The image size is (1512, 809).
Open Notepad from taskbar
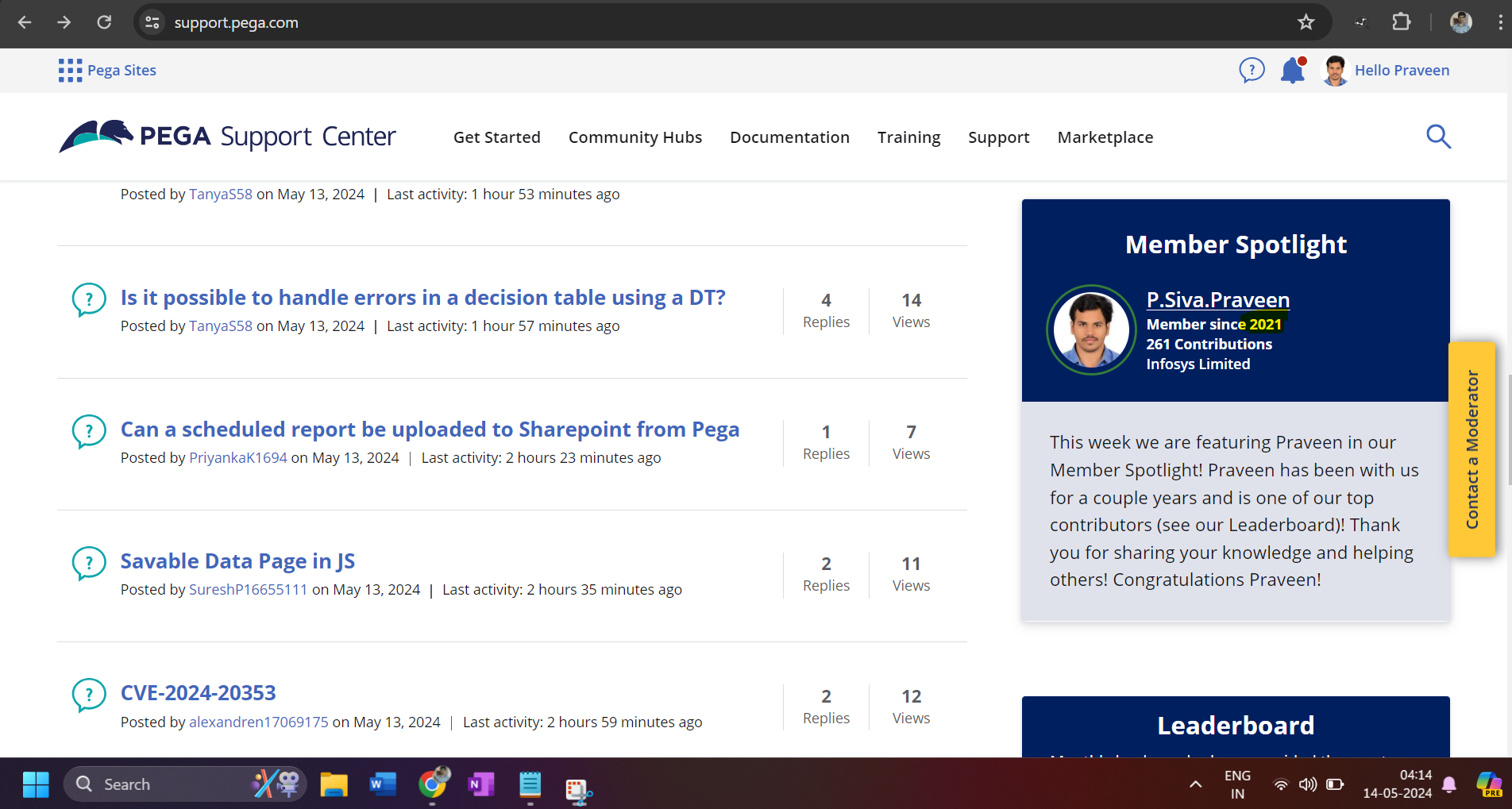pyautogui.click(x=530, y=784)
